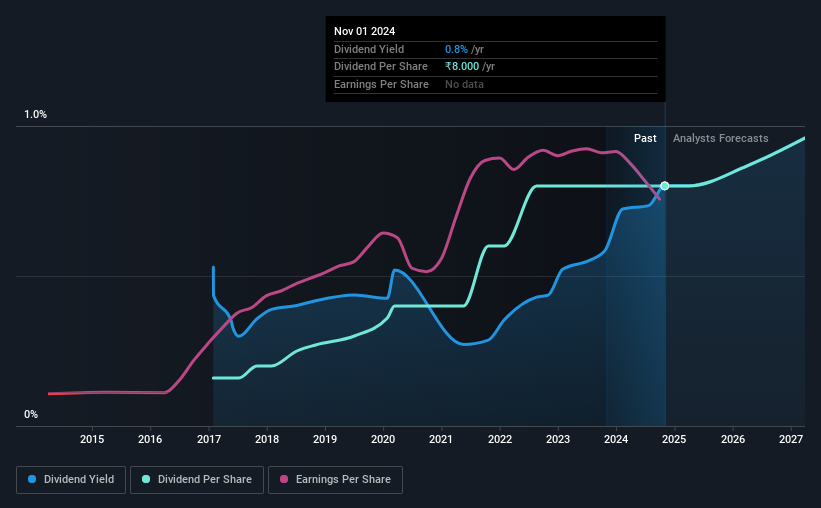This screenshot has width=821, height=508.
Task: Click the 2021 x-axis label
Action: (x=441, y=439)
